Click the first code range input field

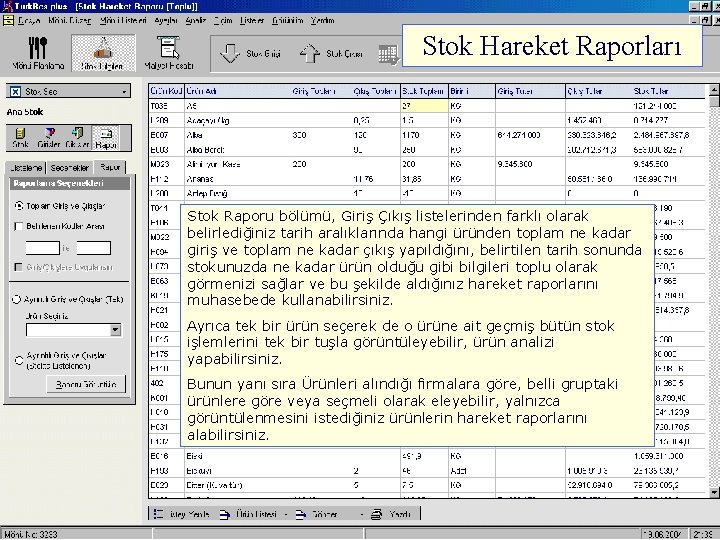(43, 248)
